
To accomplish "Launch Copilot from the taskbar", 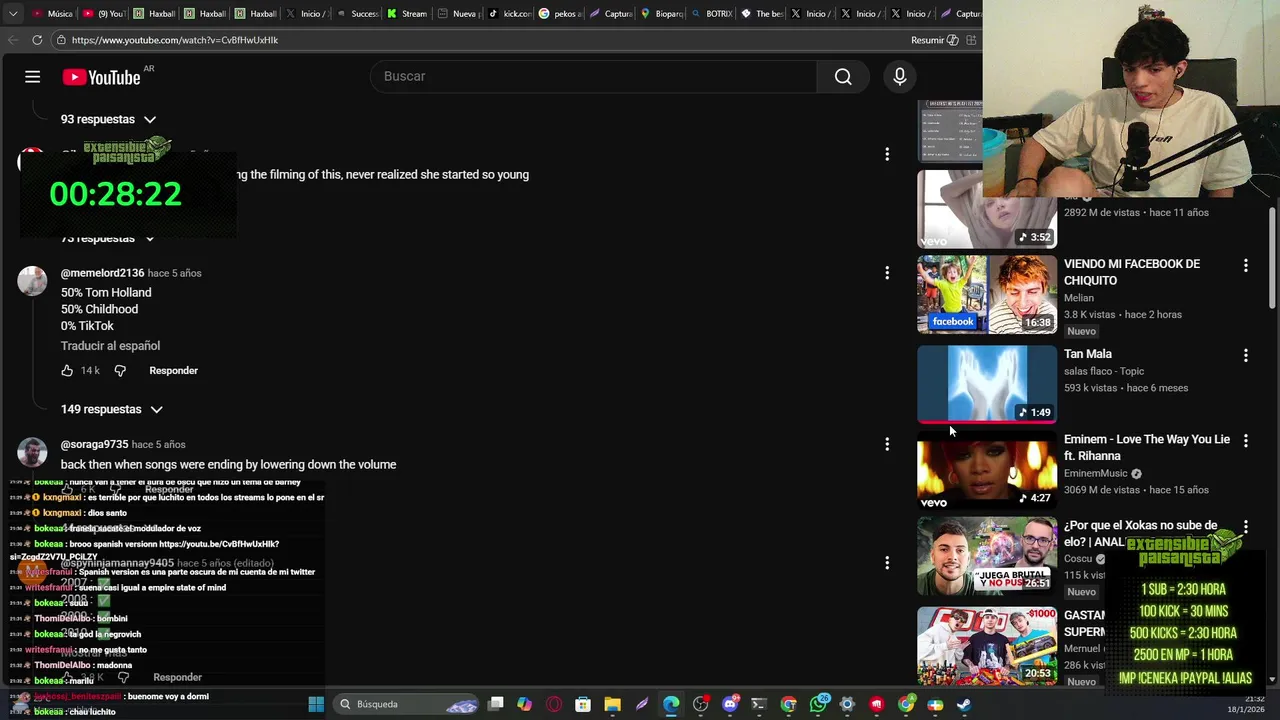I will click(x=524, y=704).
